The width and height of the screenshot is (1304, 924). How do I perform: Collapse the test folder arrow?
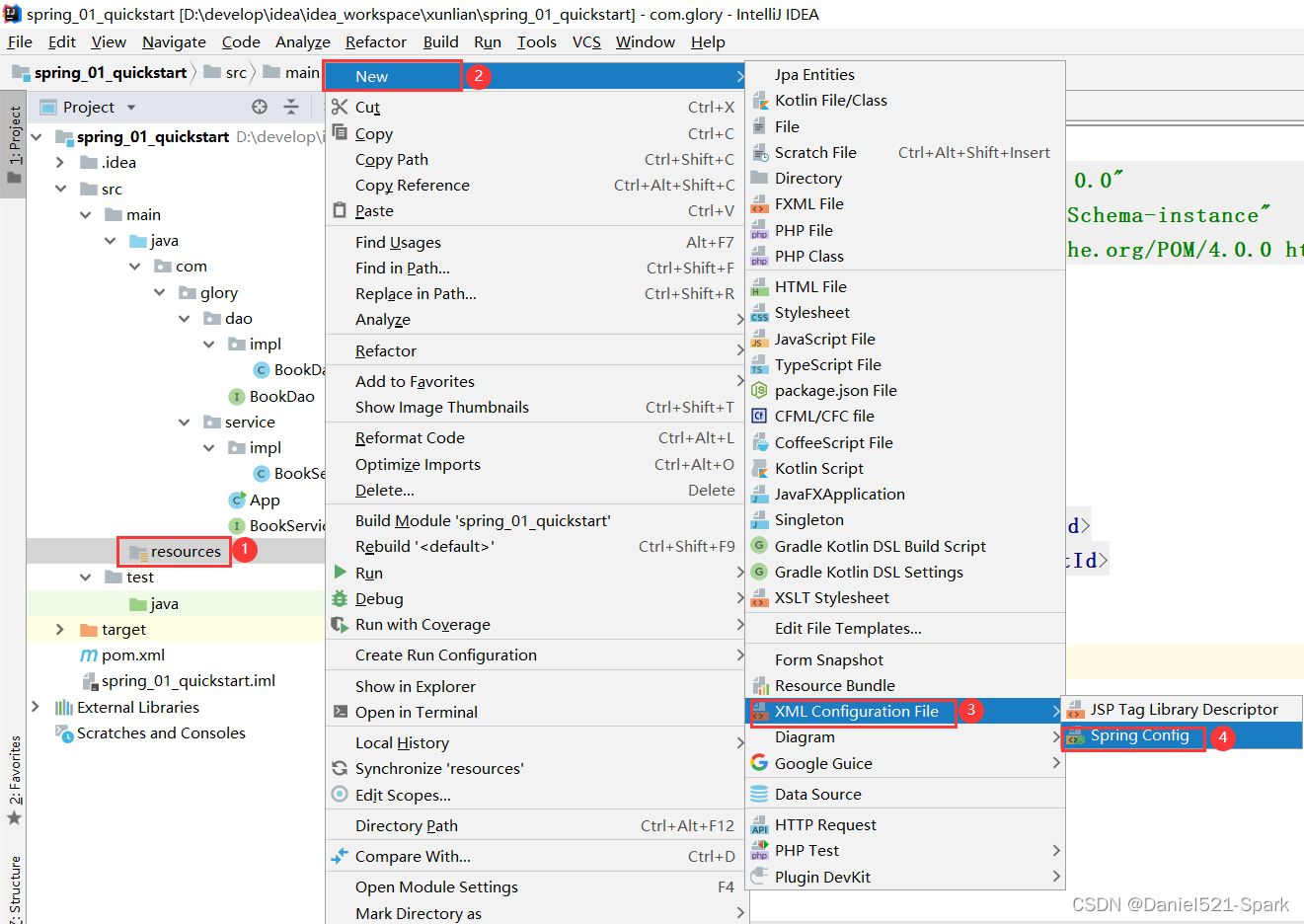click(x=85, y=577)
